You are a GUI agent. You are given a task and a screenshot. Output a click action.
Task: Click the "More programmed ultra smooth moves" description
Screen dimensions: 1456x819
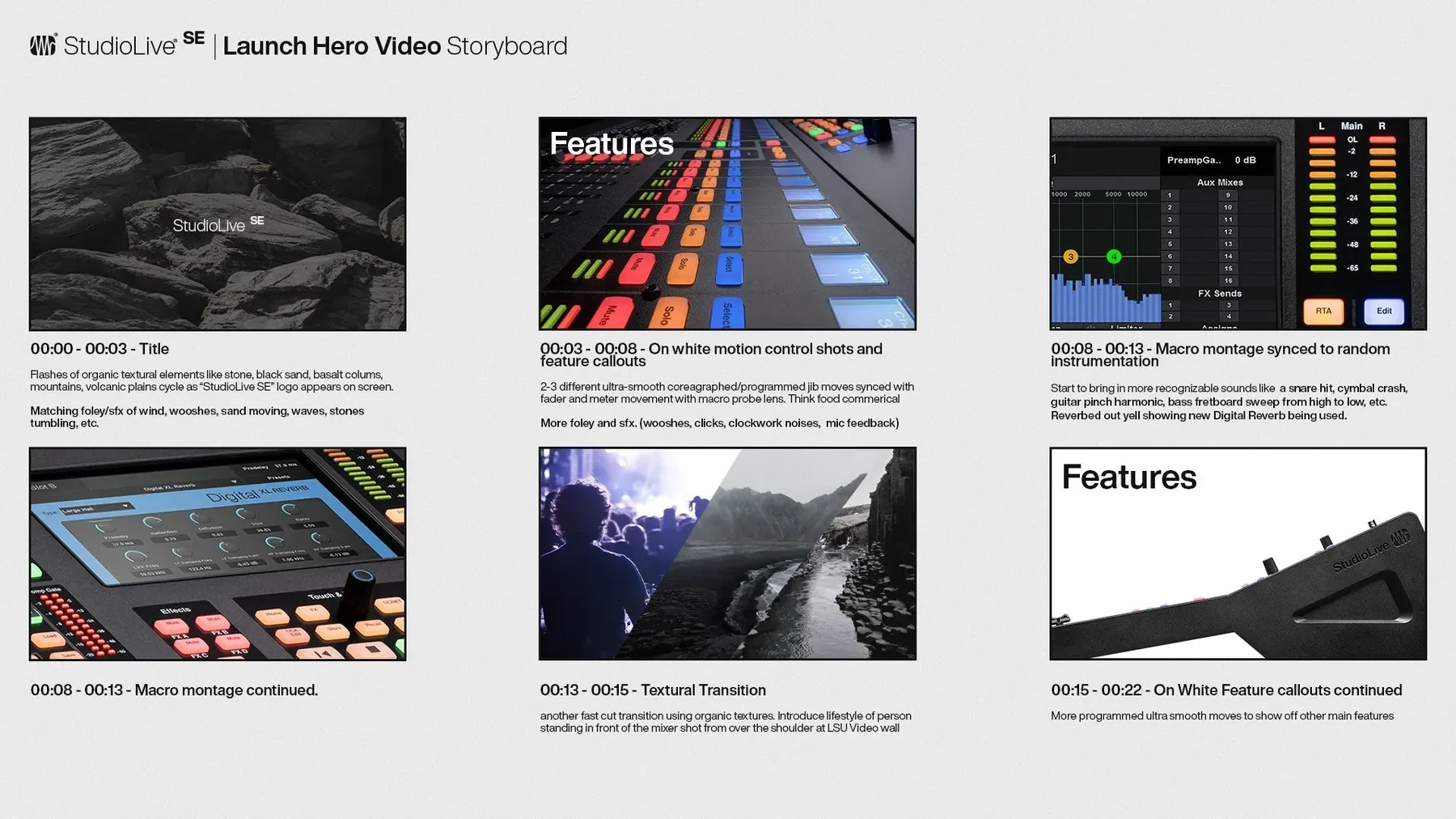(x=1222, y=716)
